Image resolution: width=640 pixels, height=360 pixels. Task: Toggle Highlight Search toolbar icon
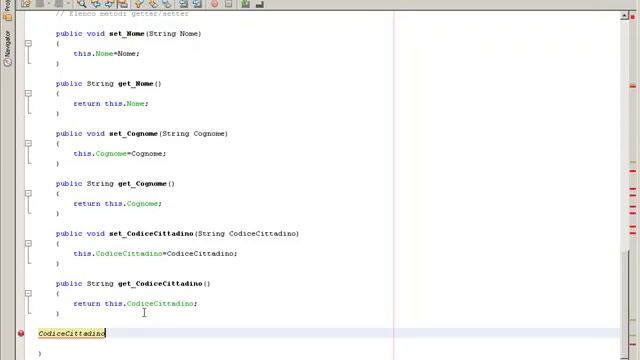122,4
